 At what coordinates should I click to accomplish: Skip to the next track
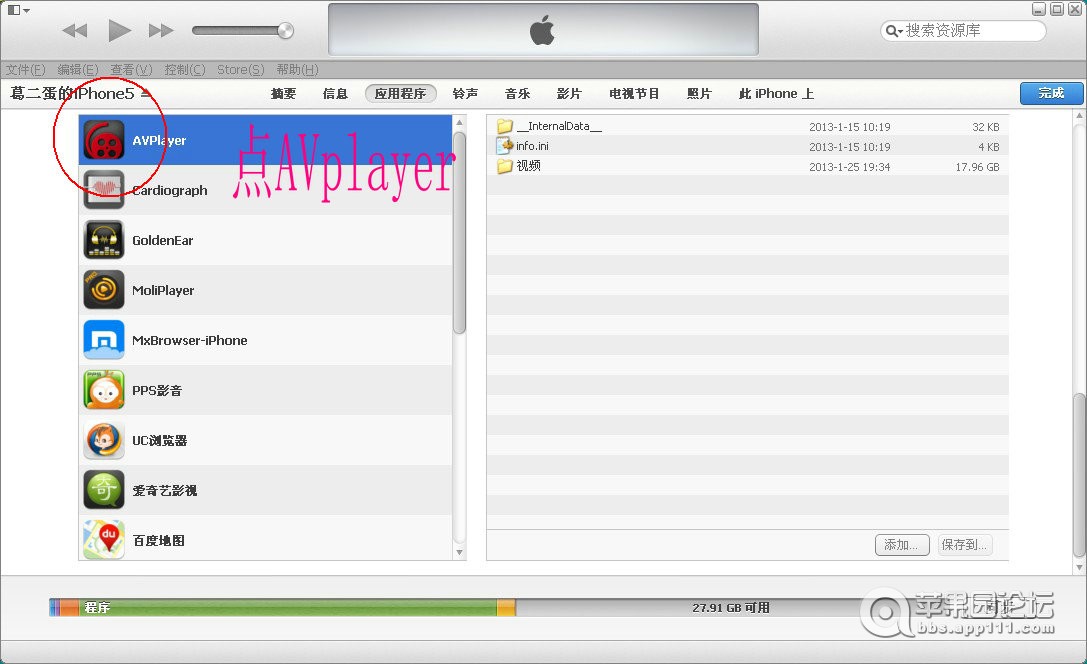point(161,31)
